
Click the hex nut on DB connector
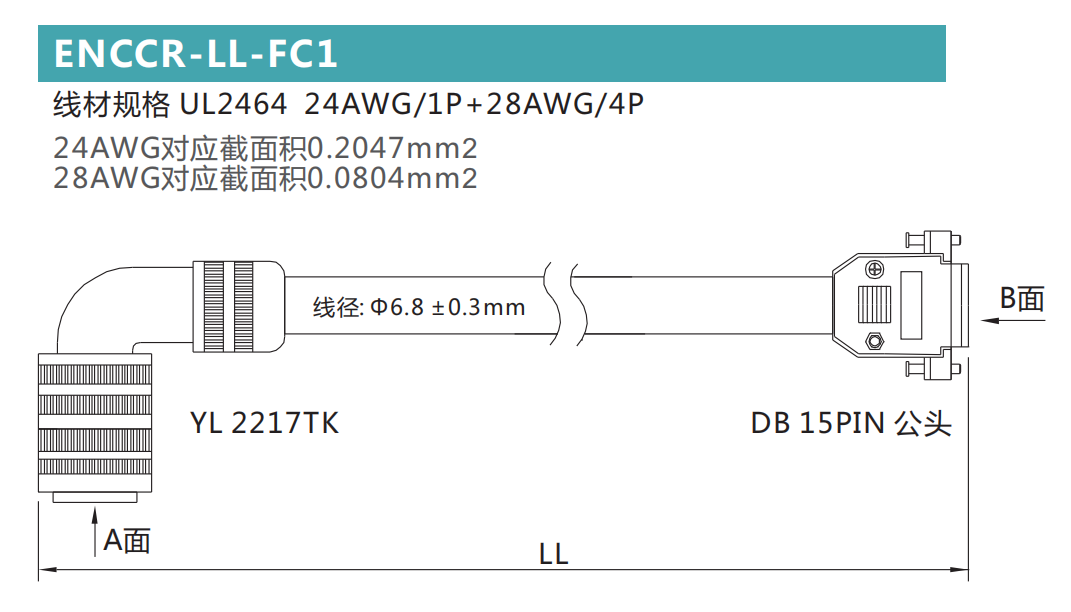[874, 341]
